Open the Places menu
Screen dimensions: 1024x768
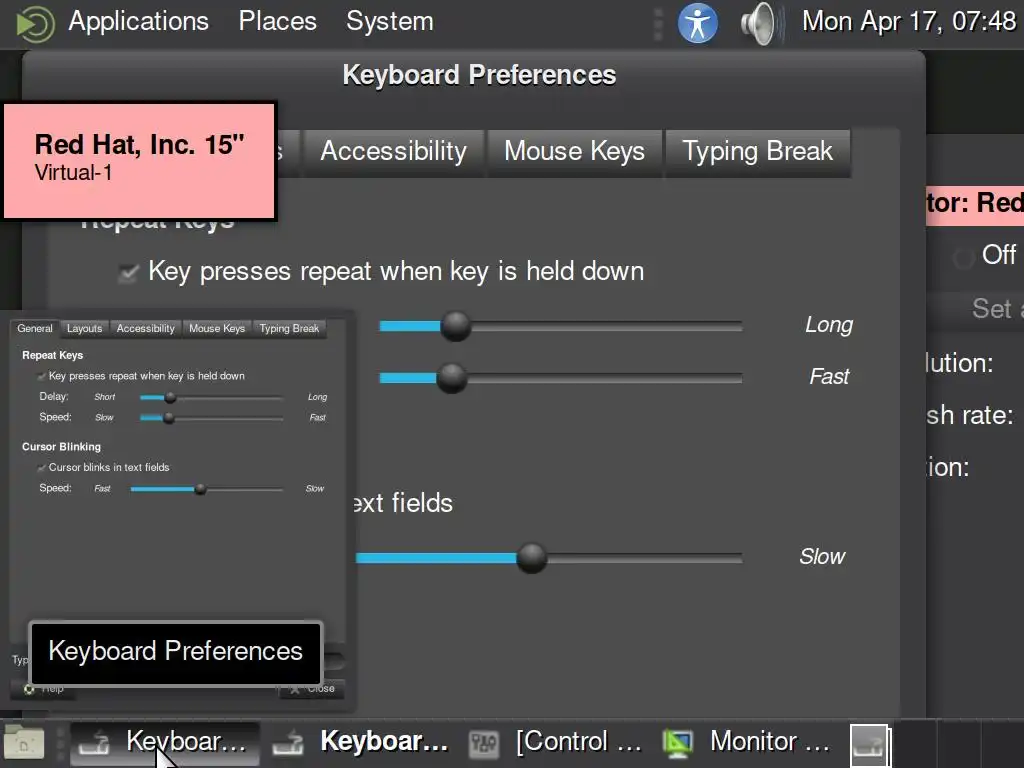coord(277,21)
